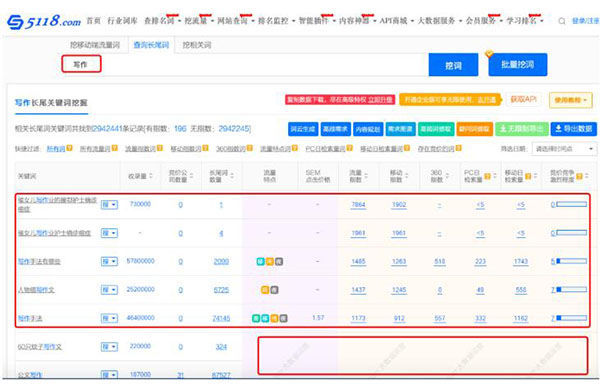Viewport: 600px width, 385px height.
Task: Click the blue 挖词 button
Action: [453, 65]
